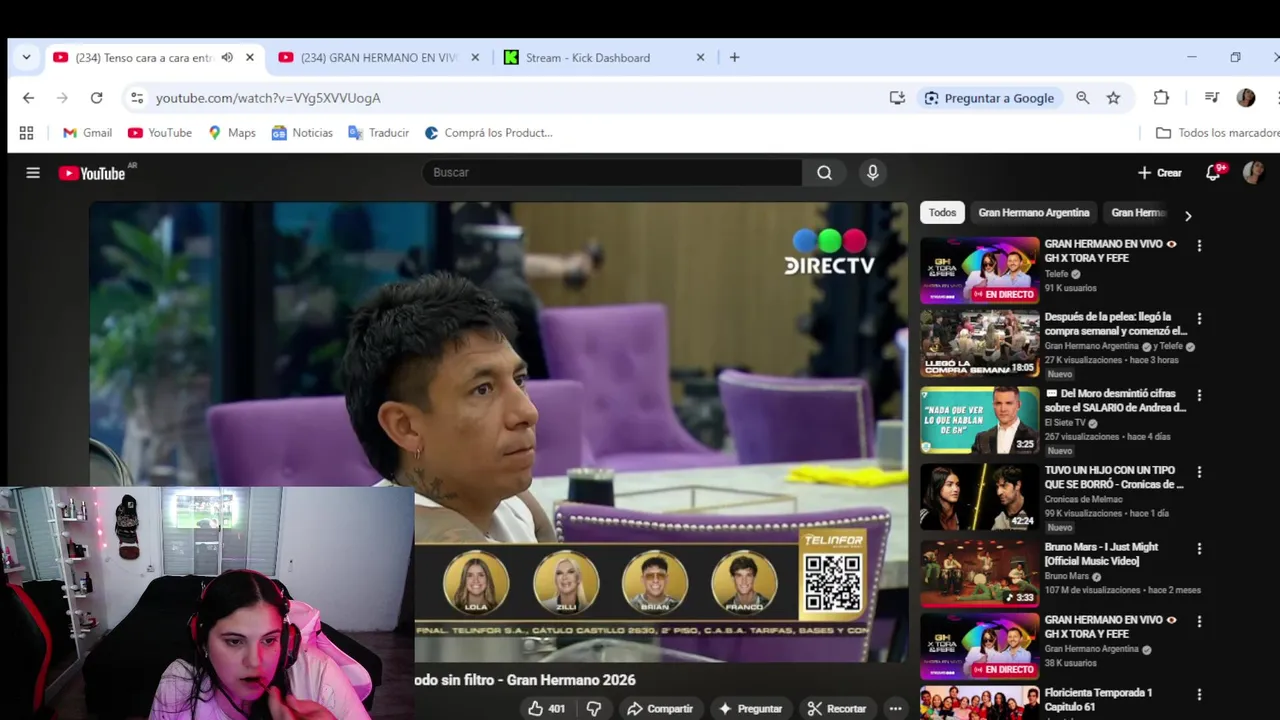Show more filter chips with right arrow

(x=1187, y=215)
